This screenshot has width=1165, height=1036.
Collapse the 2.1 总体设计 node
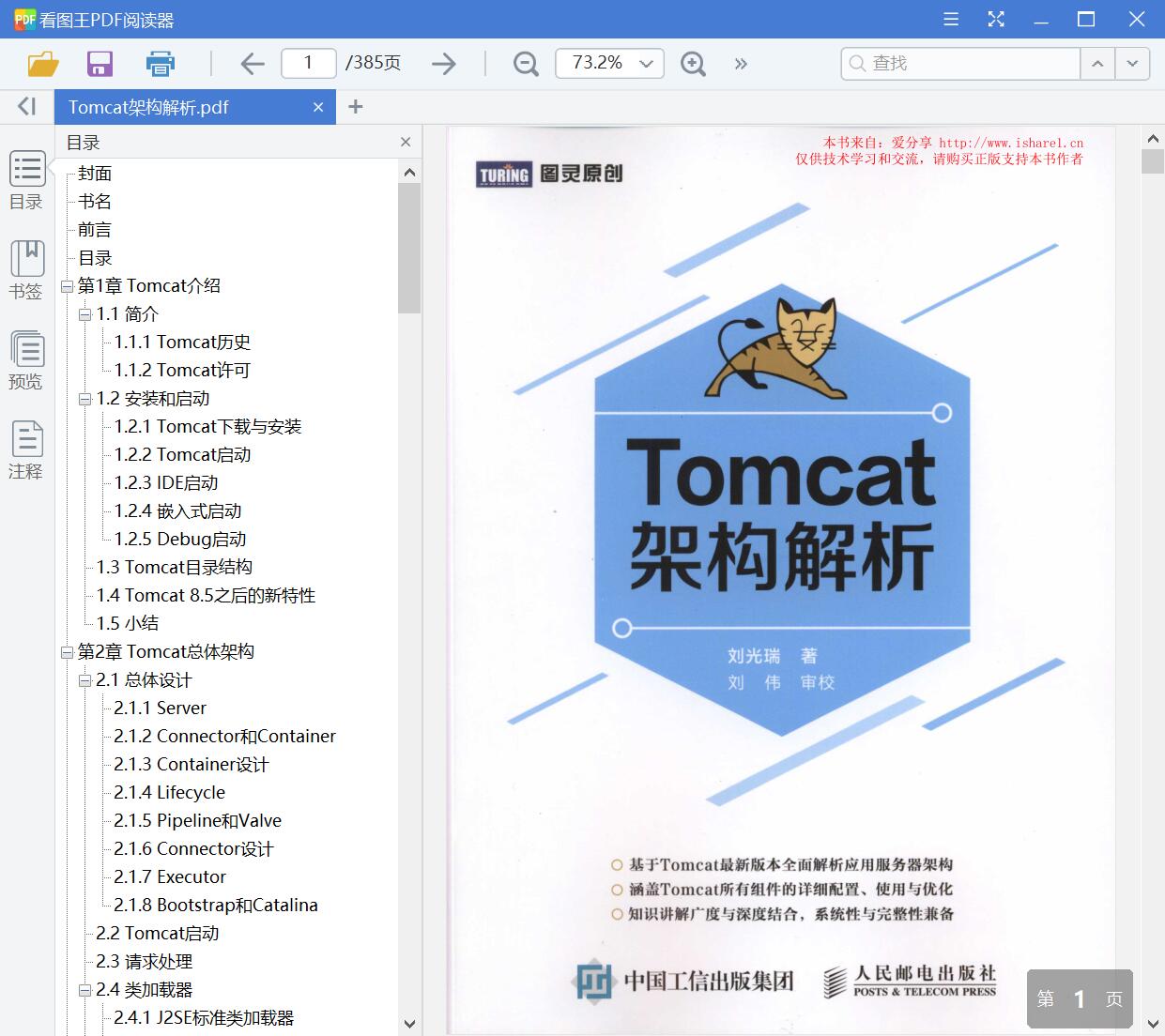click(x=84, y=680)
